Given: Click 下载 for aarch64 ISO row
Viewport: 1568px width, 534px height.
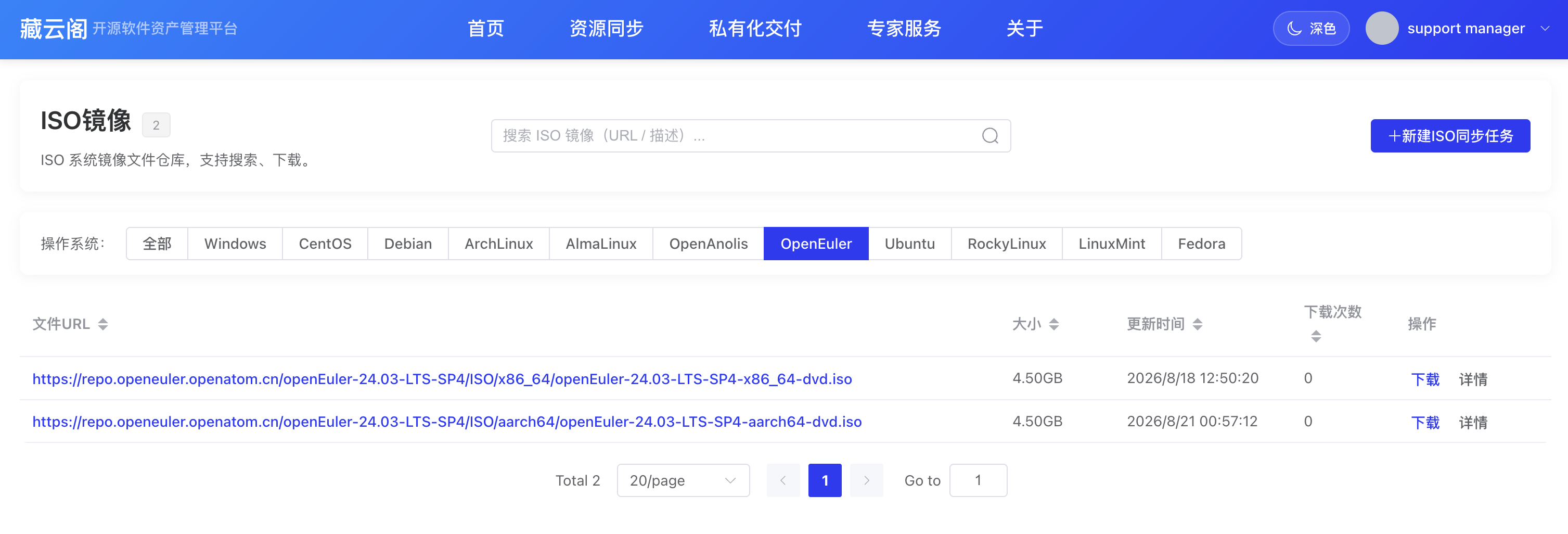Looking at the screenshot, I should [1425, 422].
